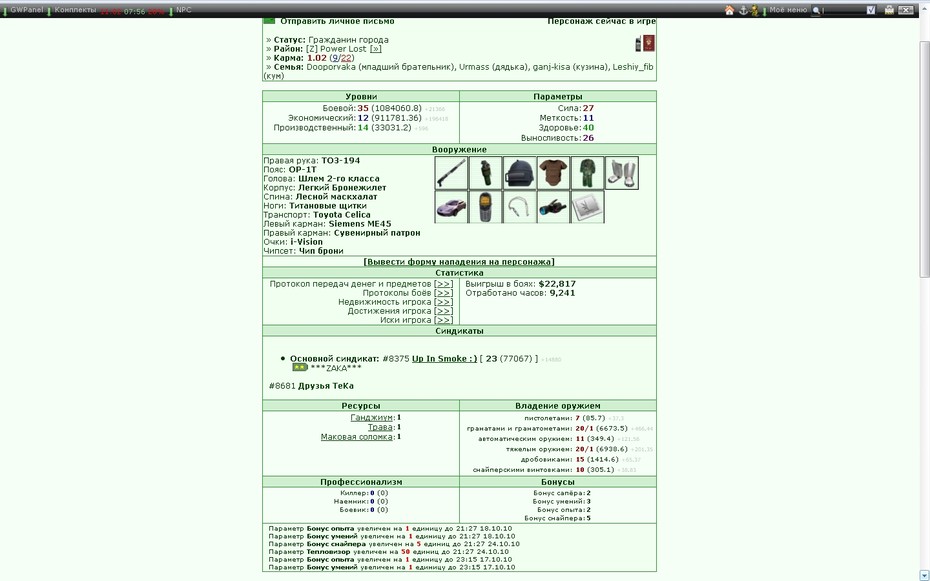Viewport: 930px width, 581px height.
Task: Open Протокол передач денег и предметов [>>]
Action: coord(444,284)
